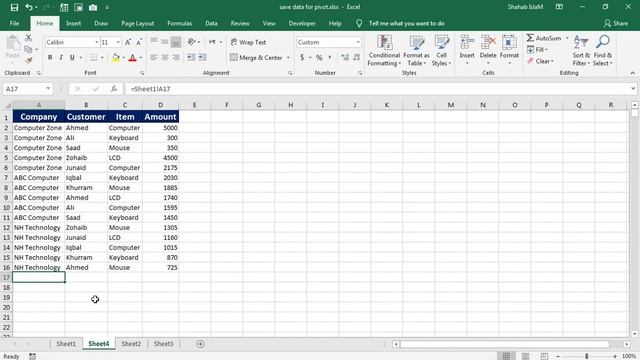Toggle Underline formatting
Image resolution: width=640 pixels, height=360 pixels.
click(x=72, y=58)
